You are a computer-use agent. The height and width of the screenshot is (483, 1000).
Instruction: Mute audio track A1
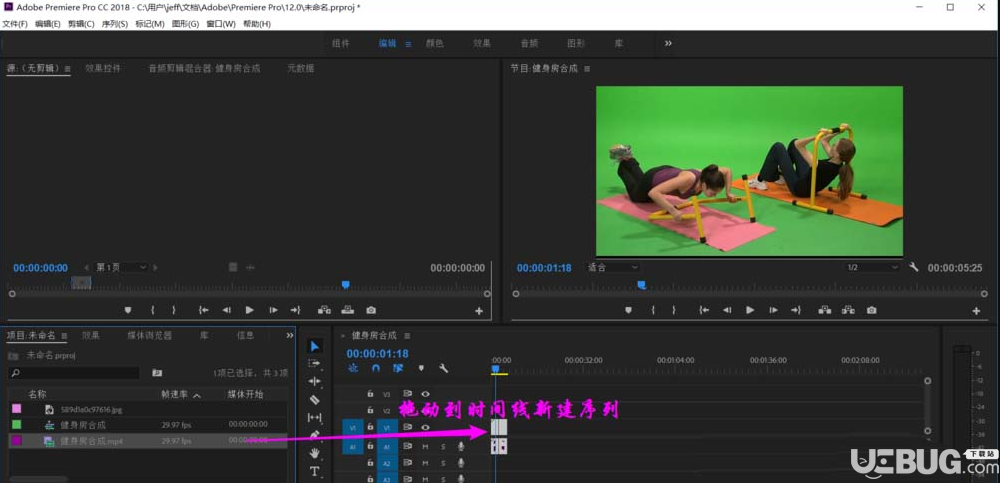(x=425, y=447)
